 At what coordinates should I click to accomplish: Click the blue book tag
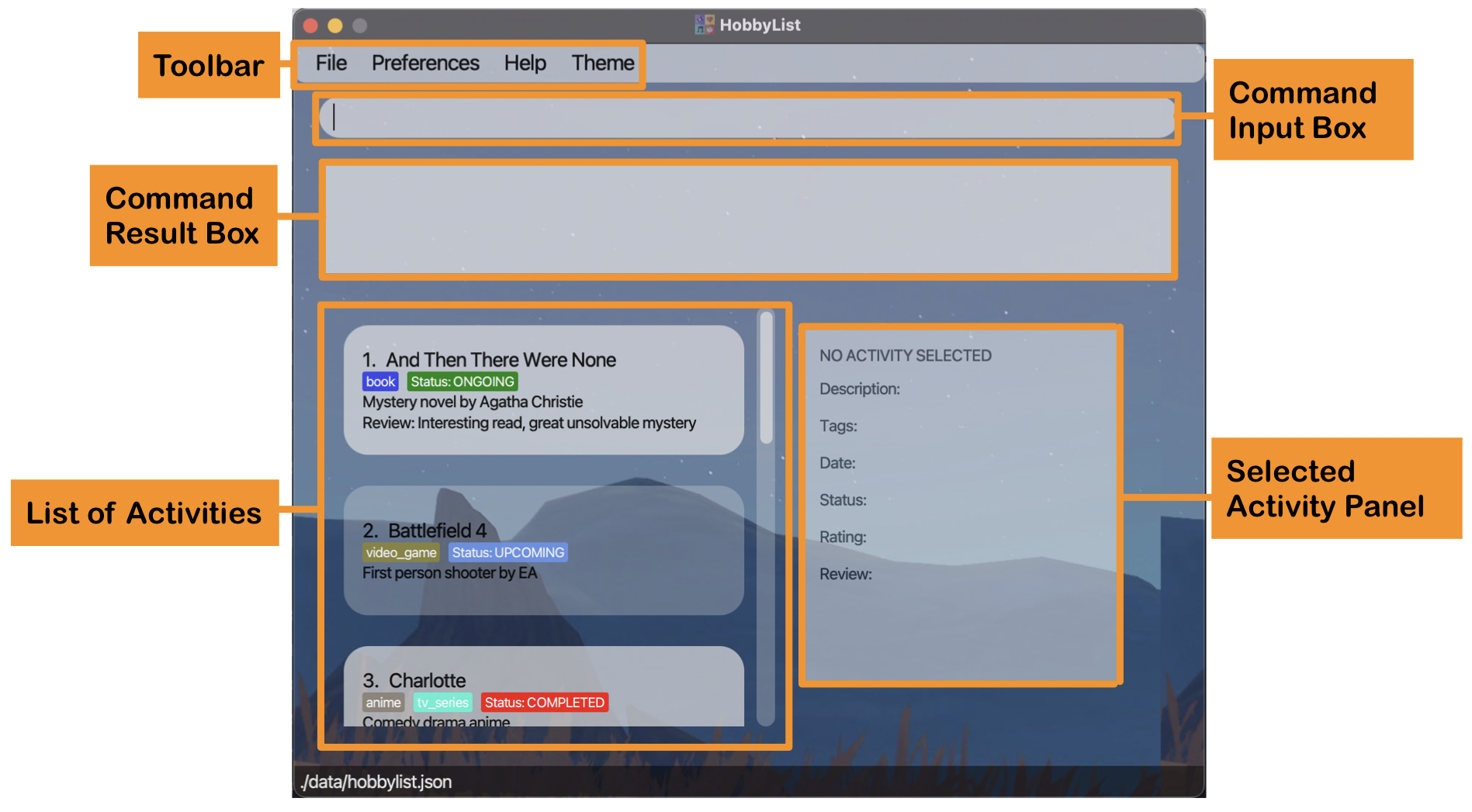click(x=380, y=382)
